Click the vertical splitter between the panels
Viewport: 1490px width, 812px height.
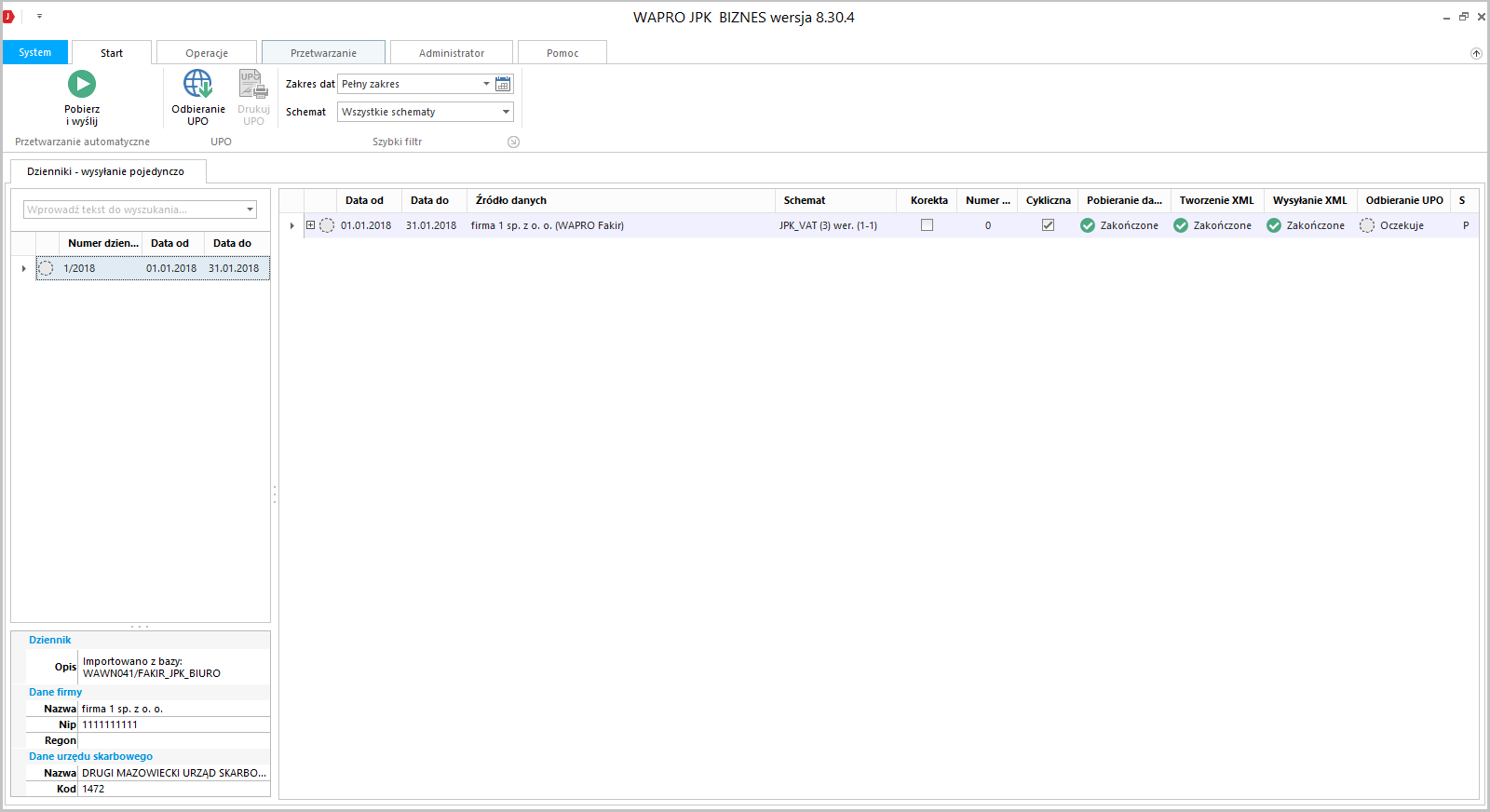click(x=275, y=494)
